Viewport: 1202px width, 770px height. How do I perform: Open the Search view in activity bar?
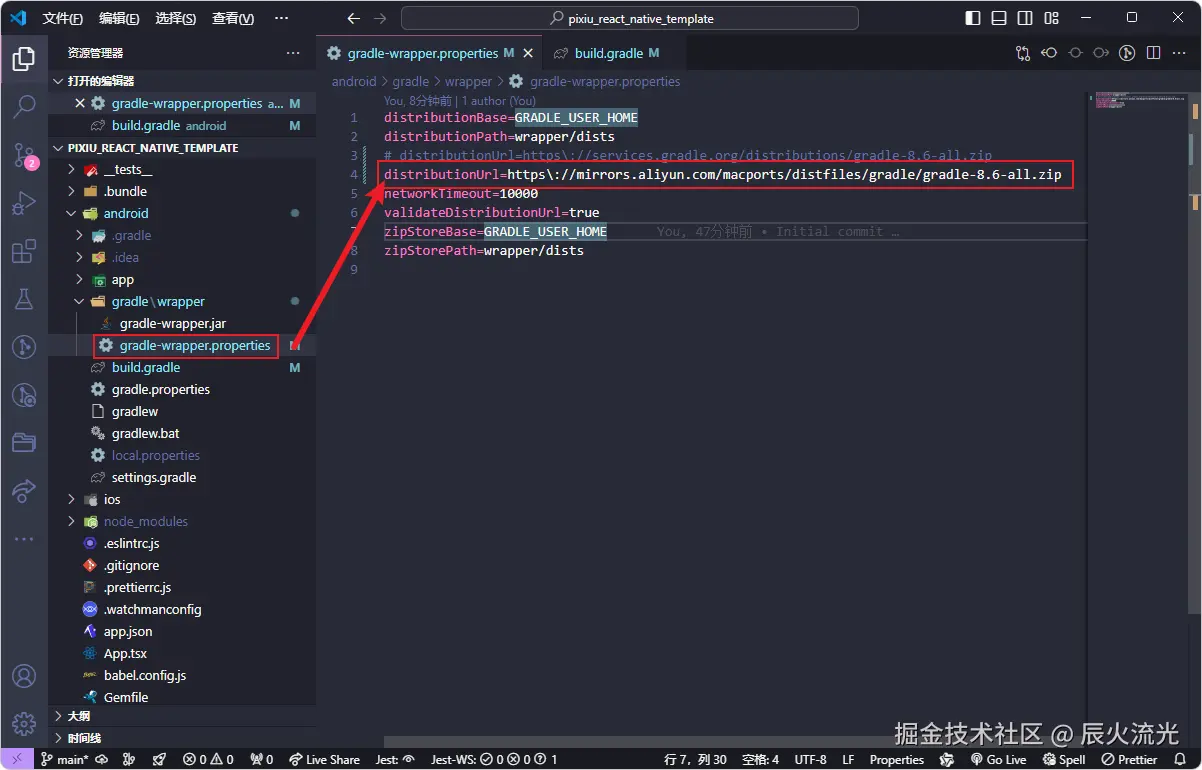tap(24, 106)
